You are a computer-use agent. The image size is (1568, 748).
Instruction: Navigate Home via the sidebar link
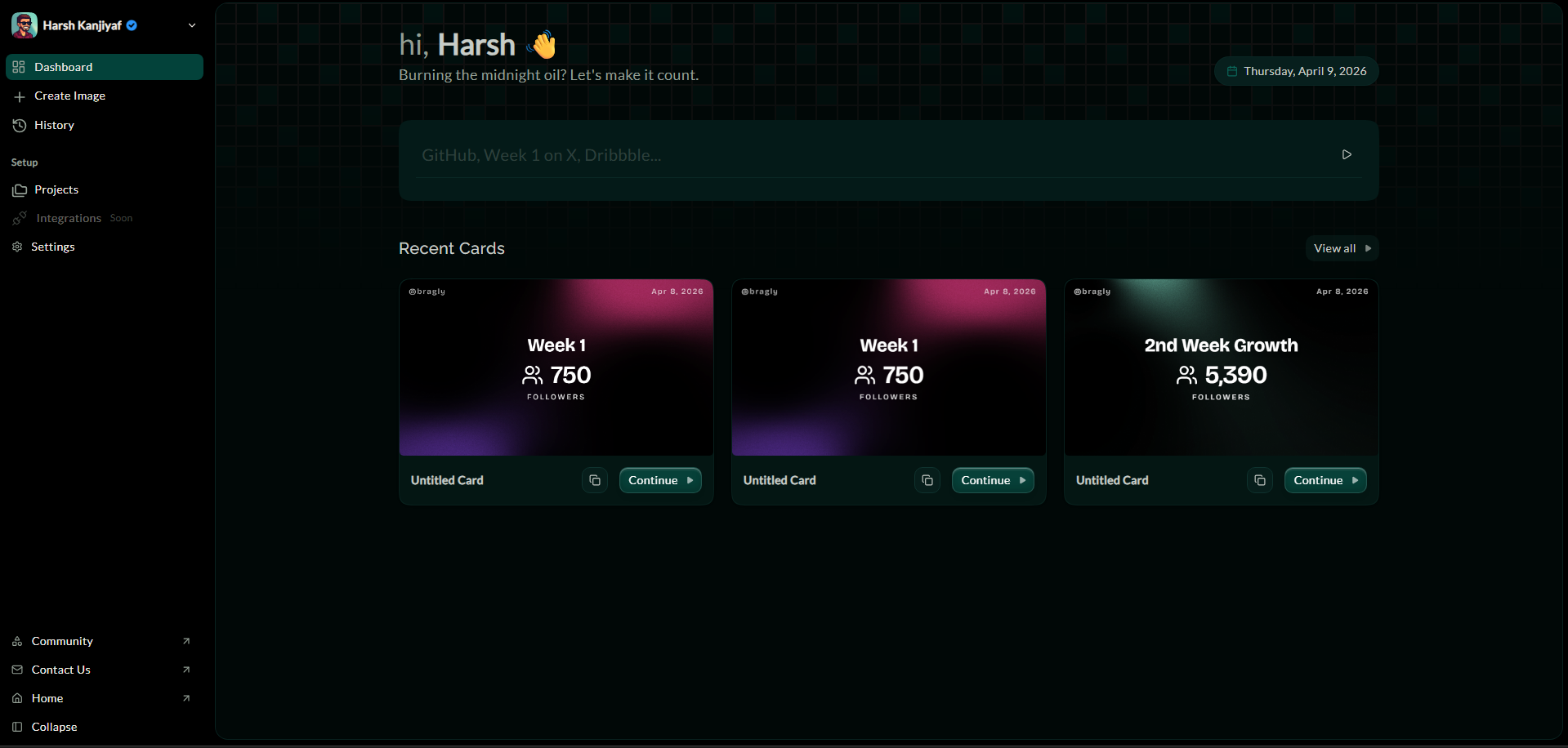click(47, 698)
